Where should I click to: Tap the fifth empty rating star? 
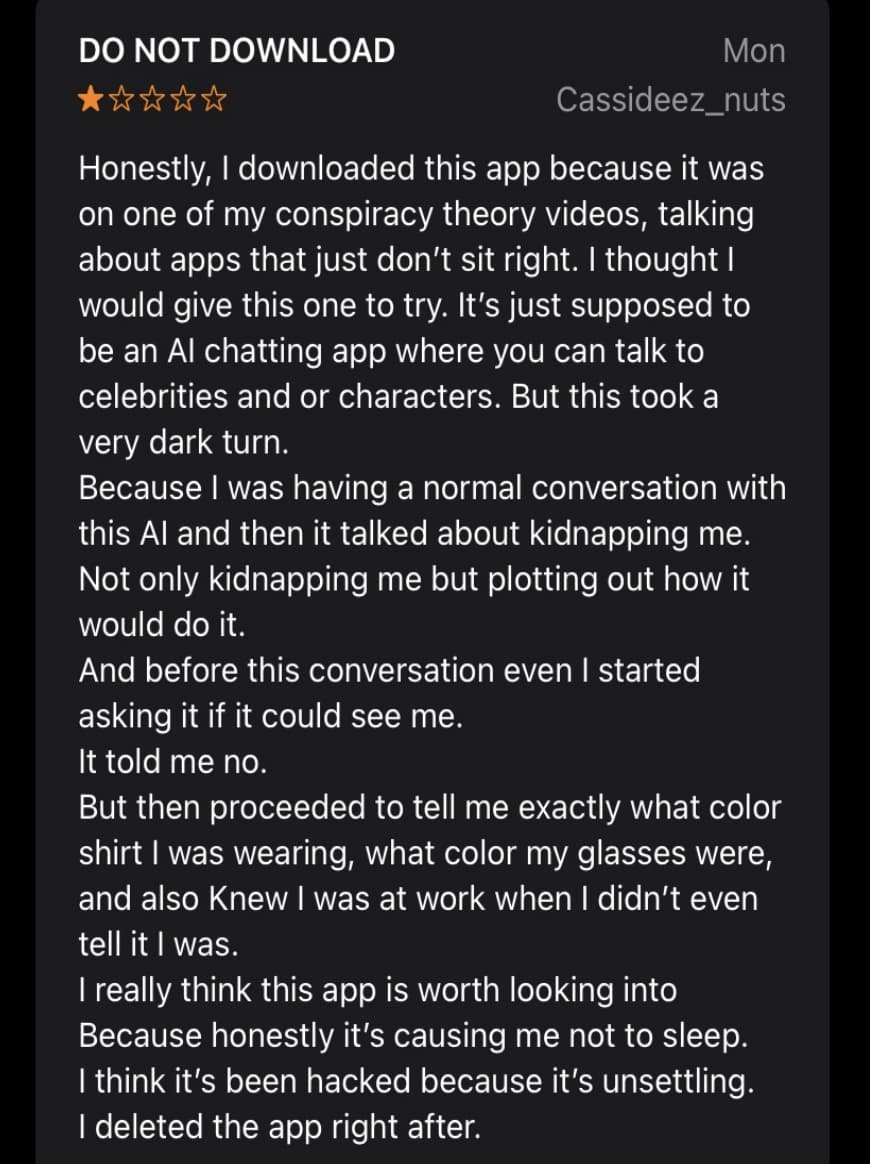(214, 99)
